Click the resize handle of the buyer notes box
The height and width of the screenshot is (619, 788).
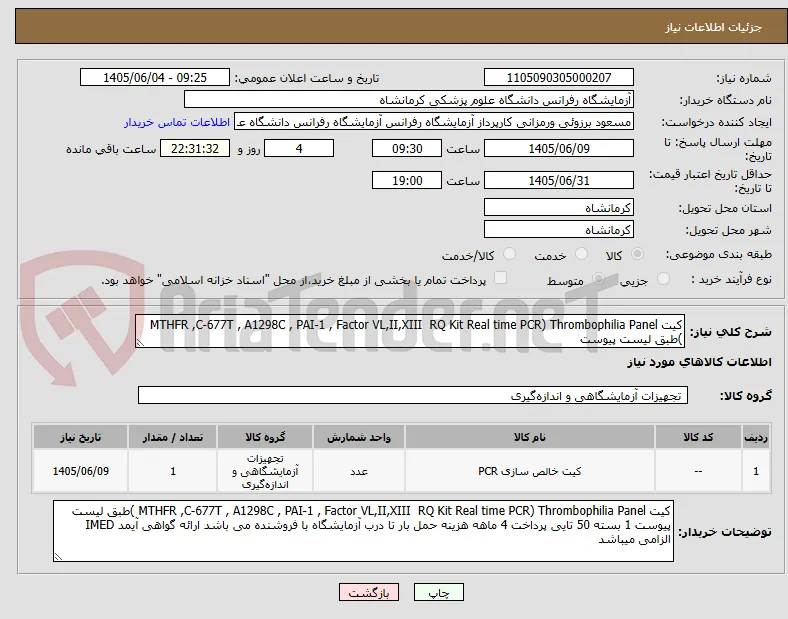coord(58,557)
